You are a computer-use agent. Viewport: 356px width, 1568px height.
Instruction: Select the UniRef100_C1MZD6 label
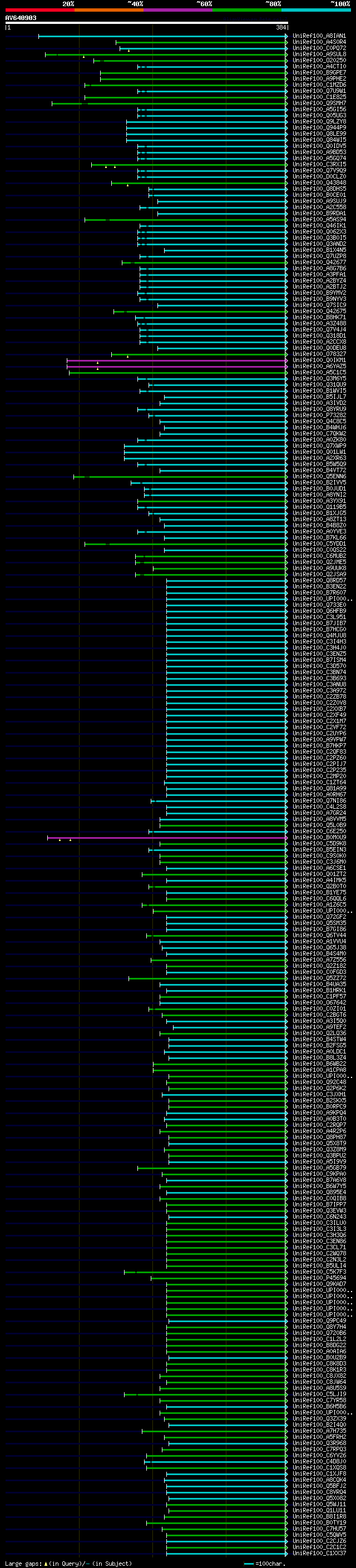[319, 85]
